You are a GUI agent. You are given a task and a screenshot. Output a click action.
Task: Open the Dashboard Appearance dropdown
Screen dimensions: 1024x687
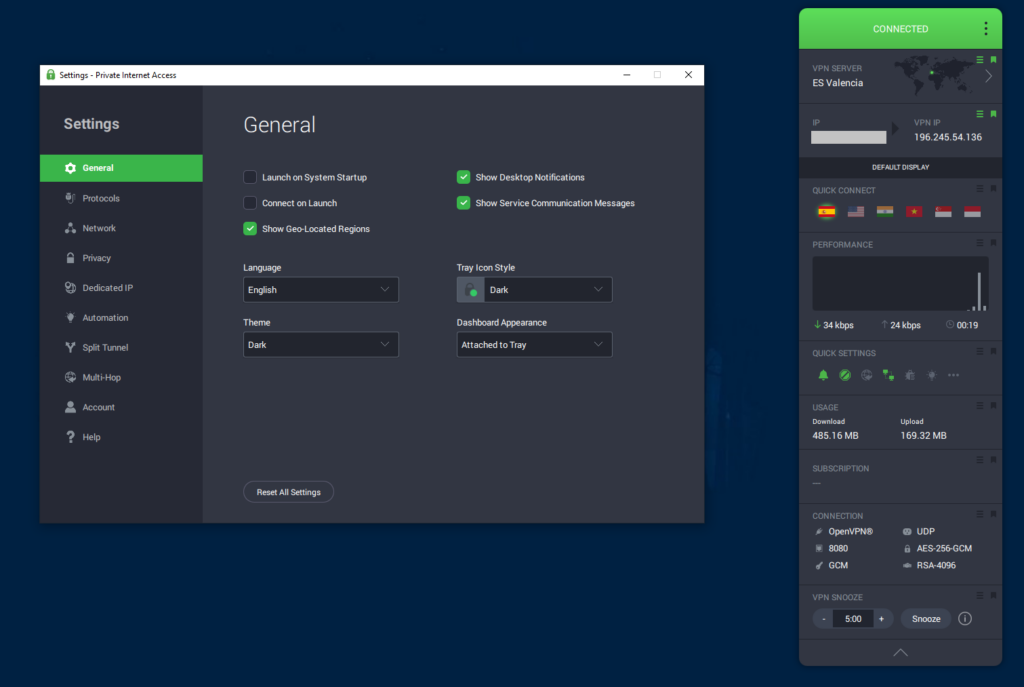(534, 344)
